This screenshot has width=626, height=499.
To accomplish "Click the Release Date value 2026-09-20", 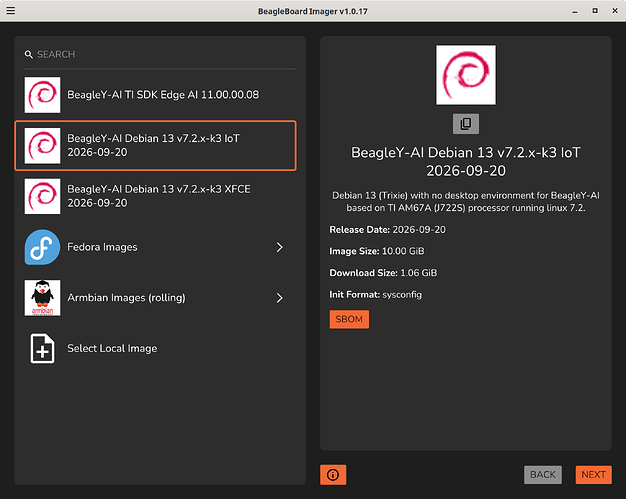I will (x=419, y=230).
